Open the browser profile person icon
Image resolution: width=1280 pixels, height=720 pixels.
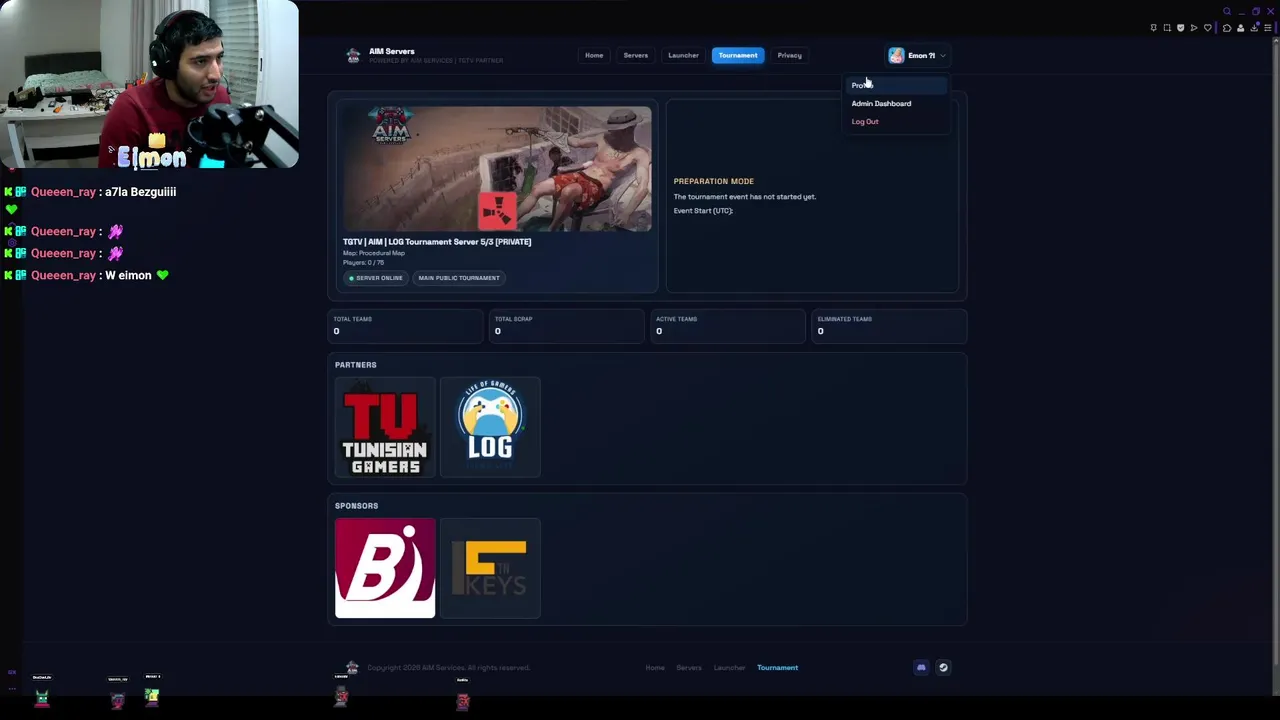tap(1241, 28)
